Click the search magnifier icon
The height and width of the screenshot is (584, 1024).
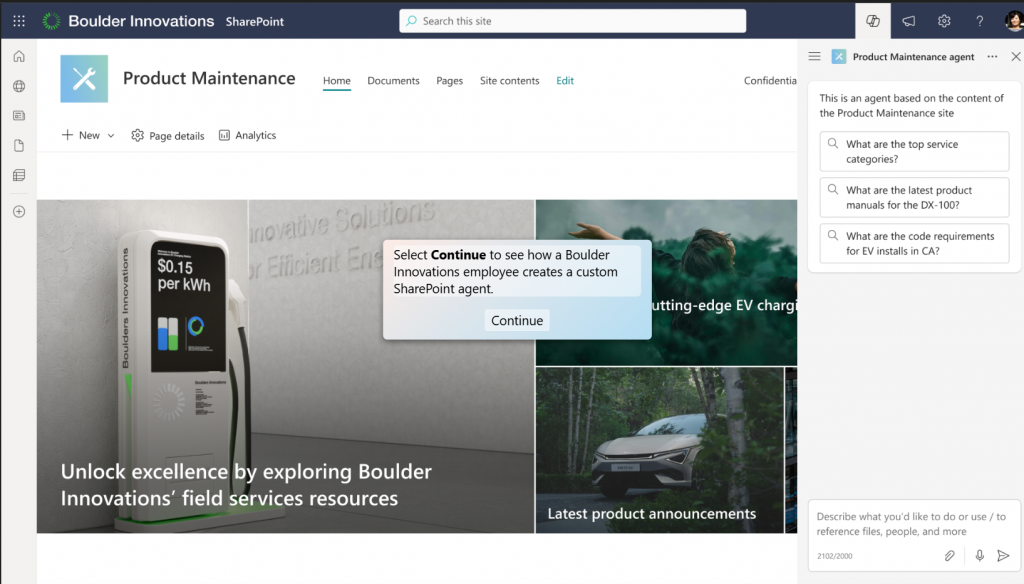point(411,21)
